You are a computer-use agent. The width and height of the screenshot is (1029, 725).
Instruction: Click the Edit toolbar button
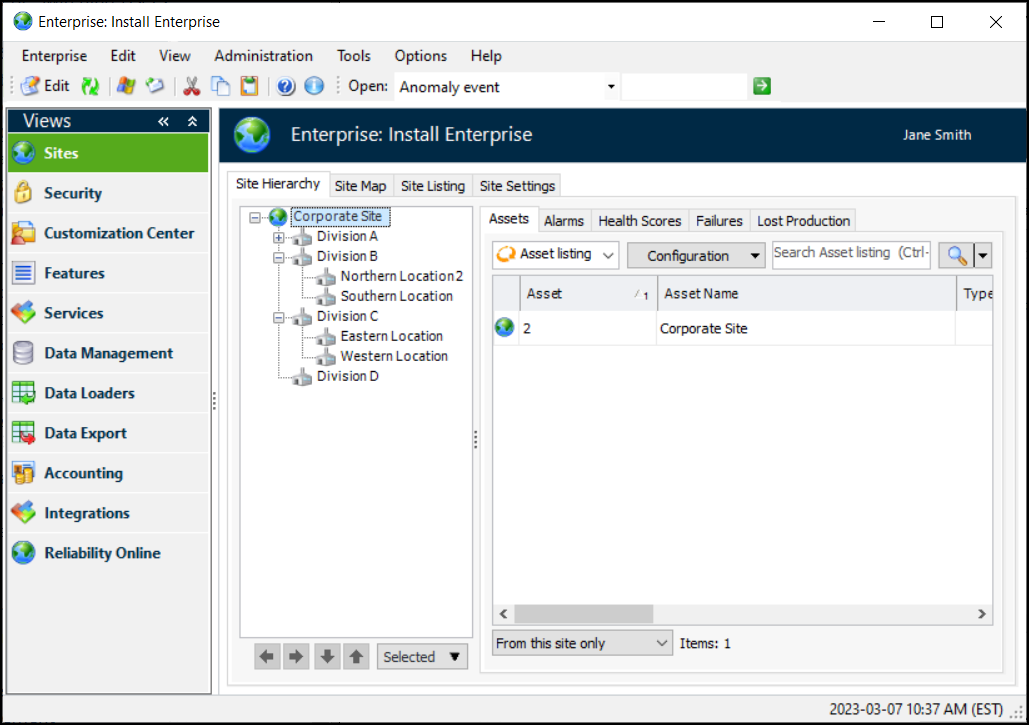click(45, 86)
